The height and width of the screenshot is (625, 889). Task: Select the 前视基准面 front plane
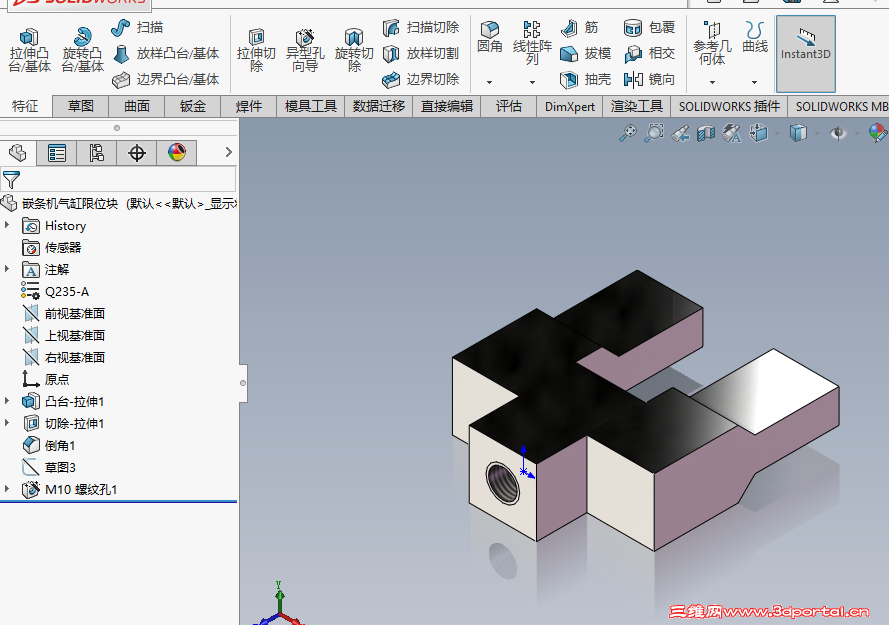[x=64, y=314]
